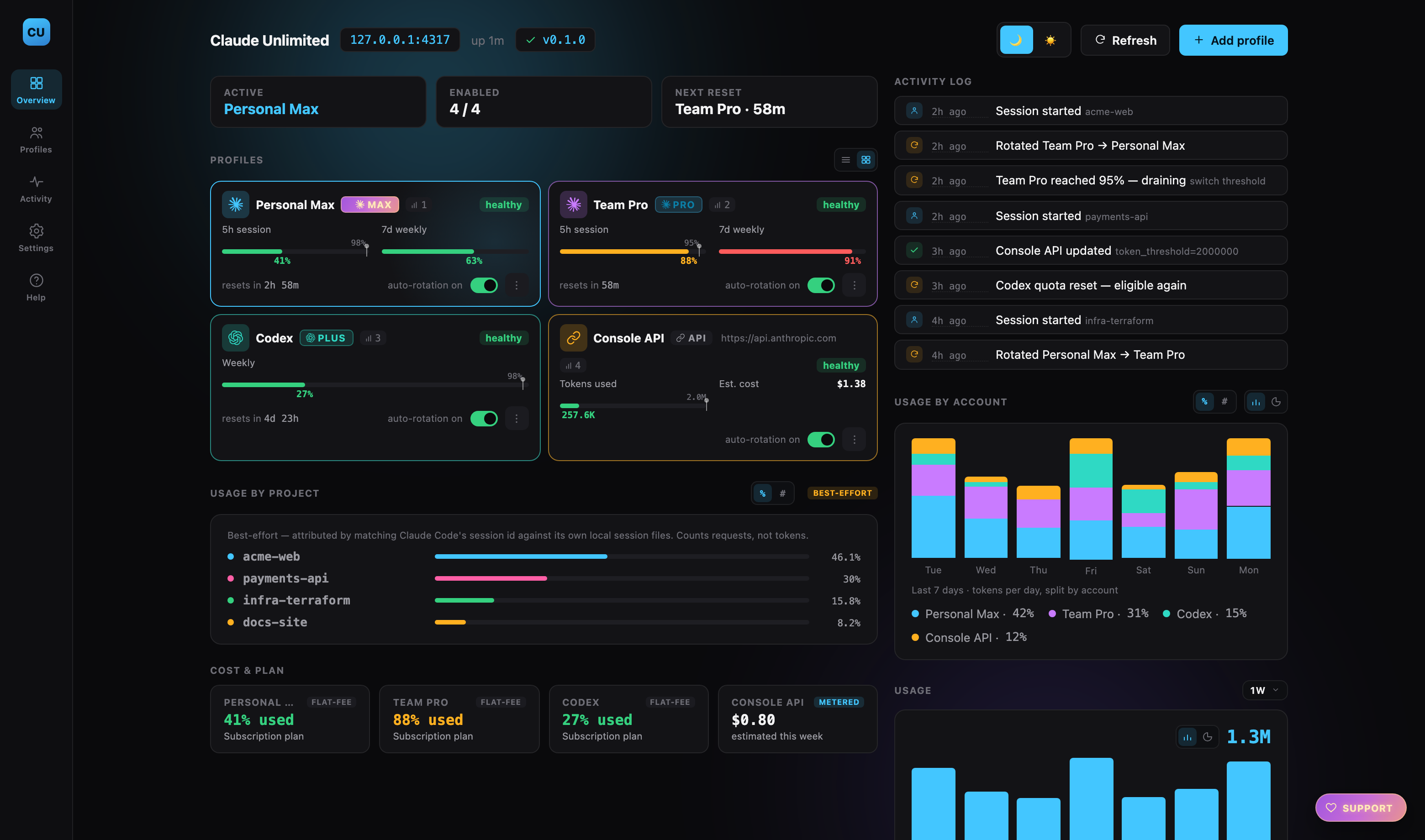Click the Codex Weekly usage bar
This screenshot has height=840, width=1425.
click(x=375, y=385)
